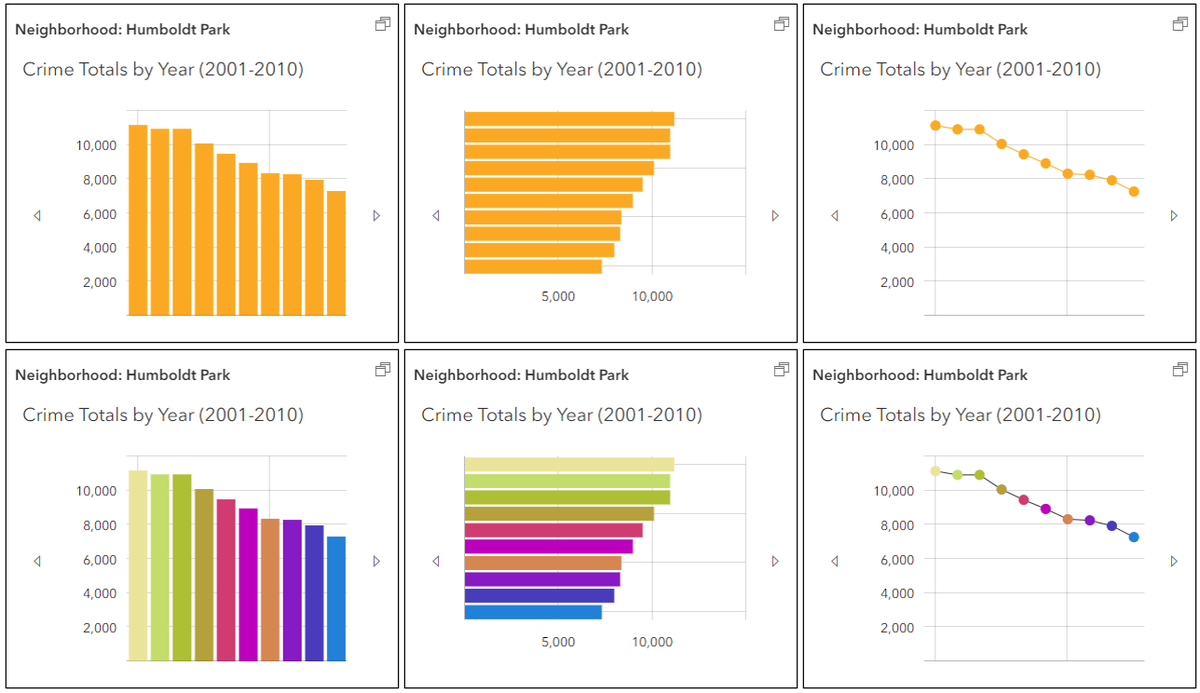Advance the bottom-right panel with its right arrow
Image resolution: width=1200 pixels, height=693 pixels.
pyautogui.click(x=1173, y=561)
